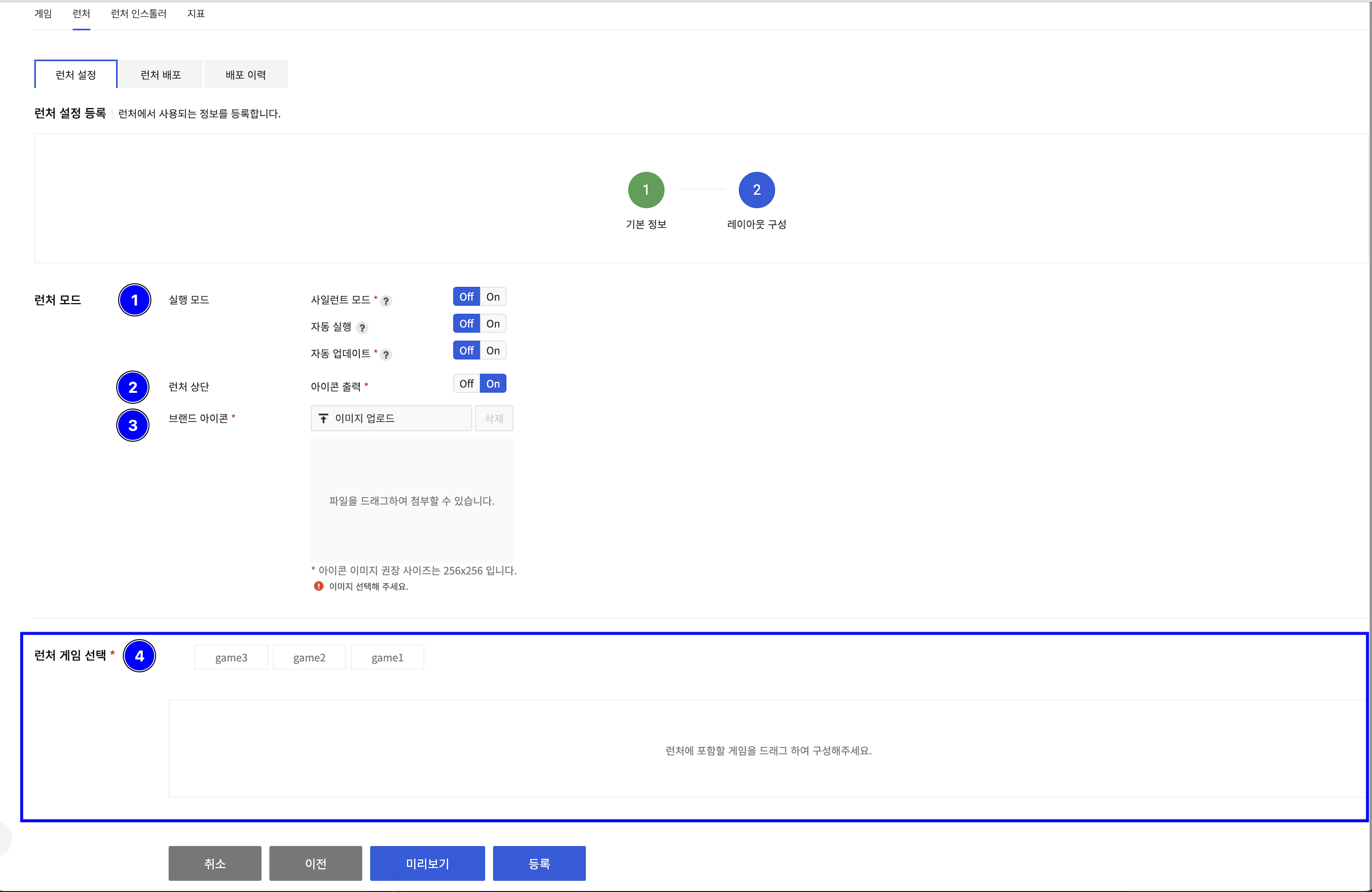Screen dimensions: 1372x892
Task: Open the 배포 이력 tab
Action: (x=246, y=74)
